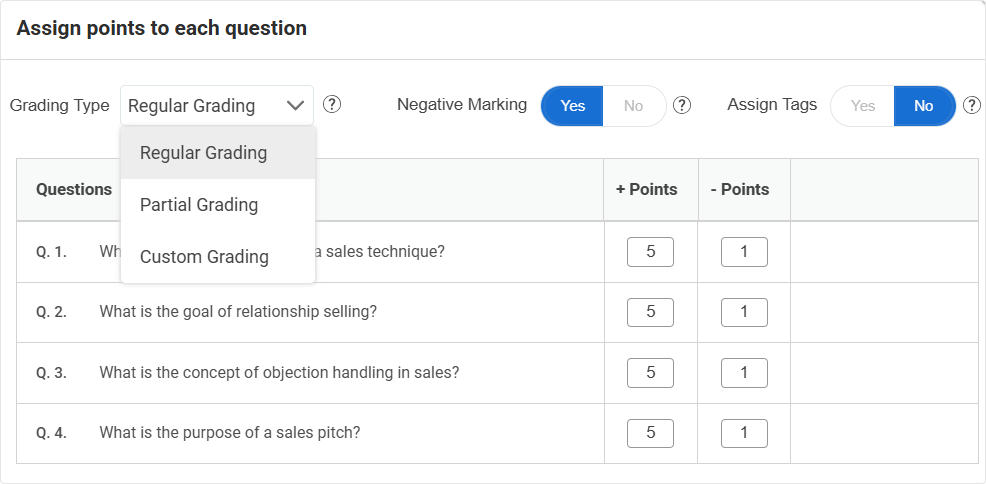Switch Negative Marking to No

(x=634, y=106)
